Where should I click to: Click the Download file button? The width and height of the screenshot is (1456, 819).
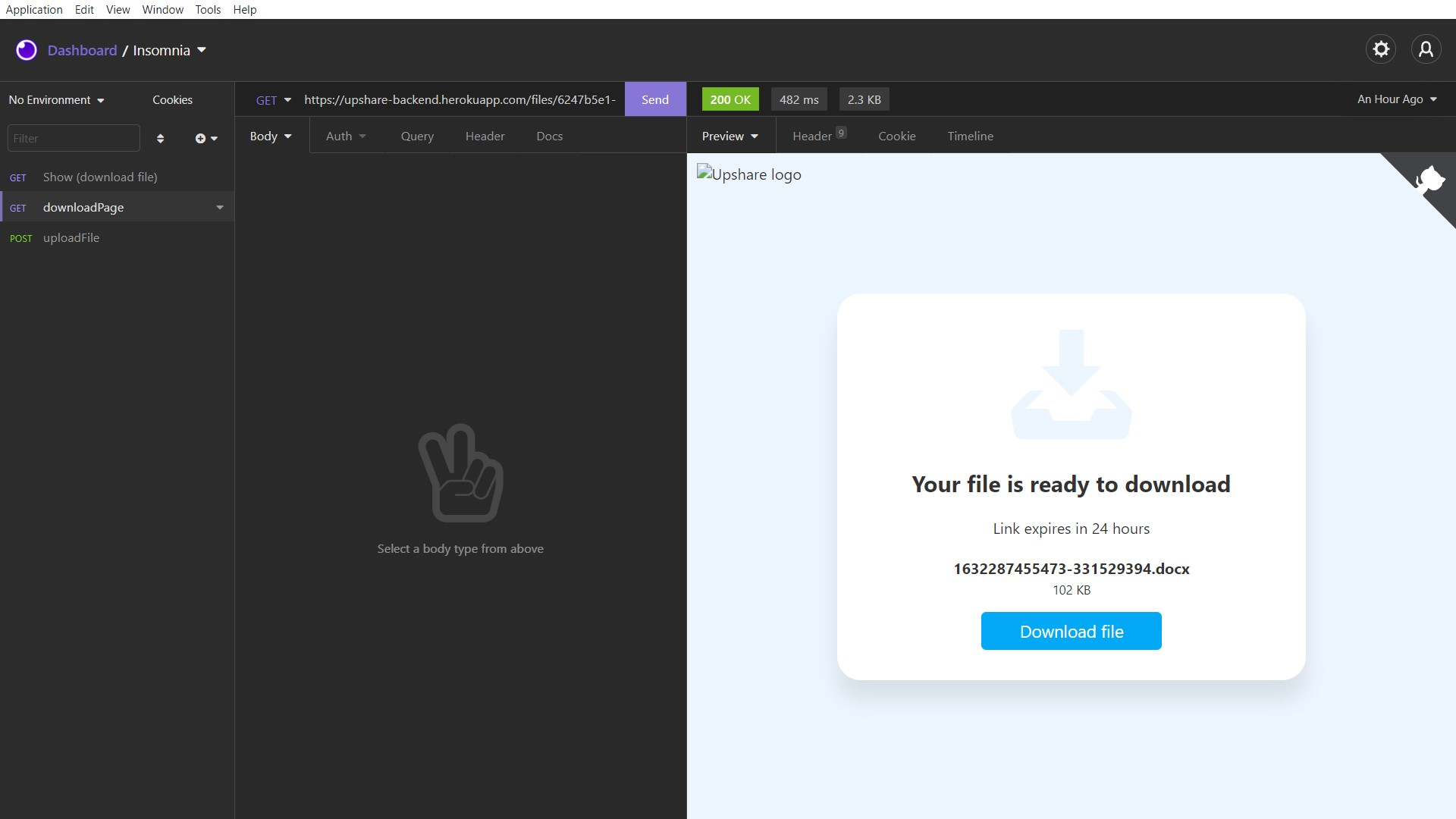point(1071,631)
